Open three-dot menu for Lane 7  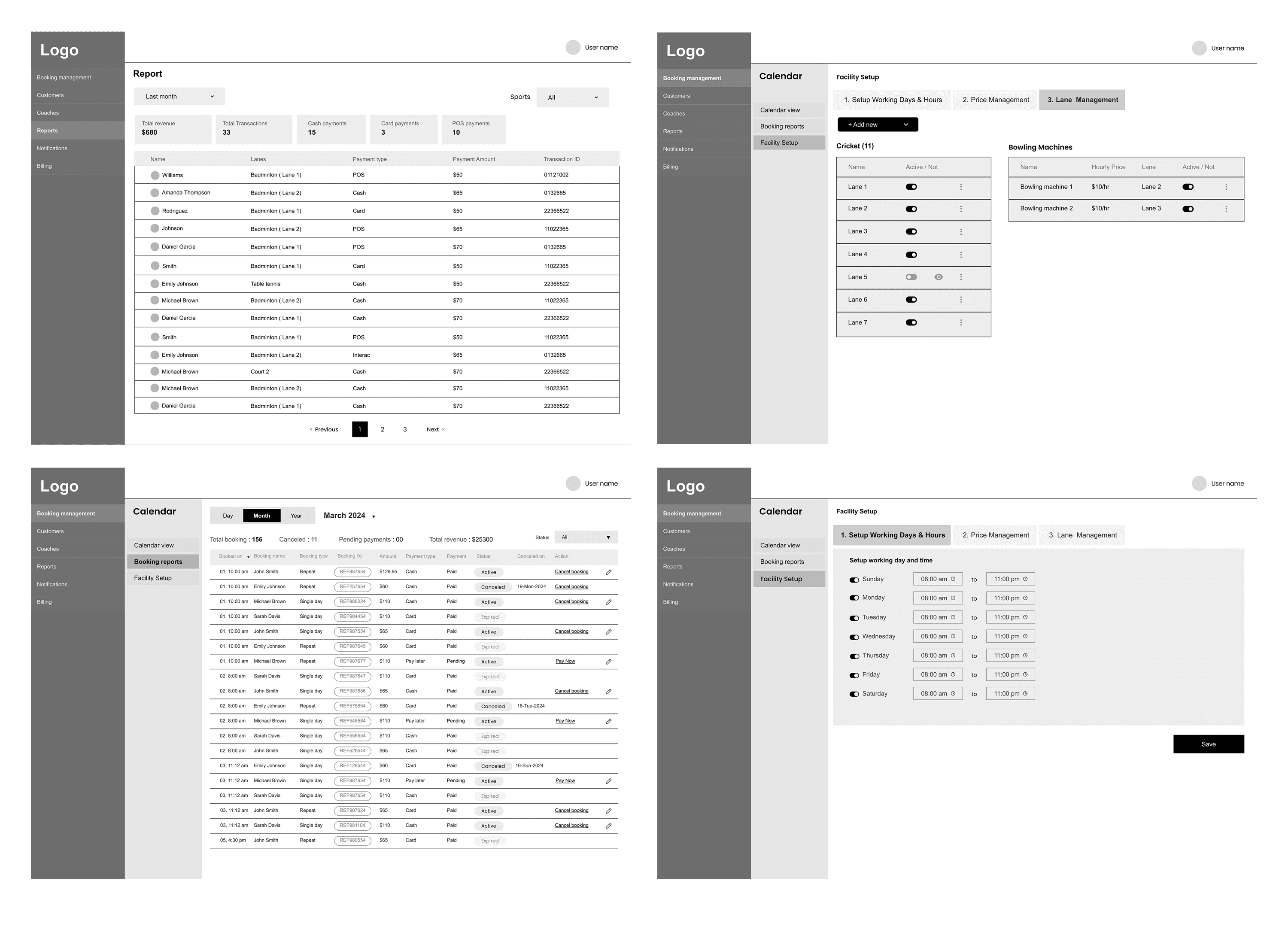click(x=960, y=322)
